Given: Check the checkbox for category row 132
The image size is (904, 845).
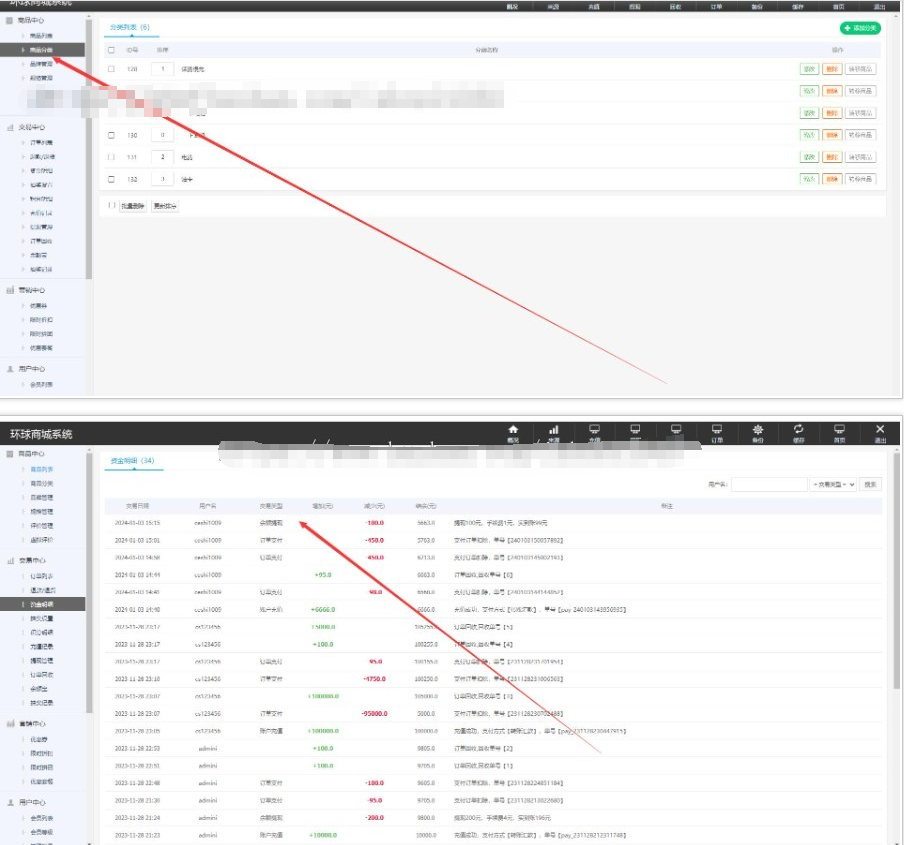Looking at the screenshot, I should (x=111, y=179).
